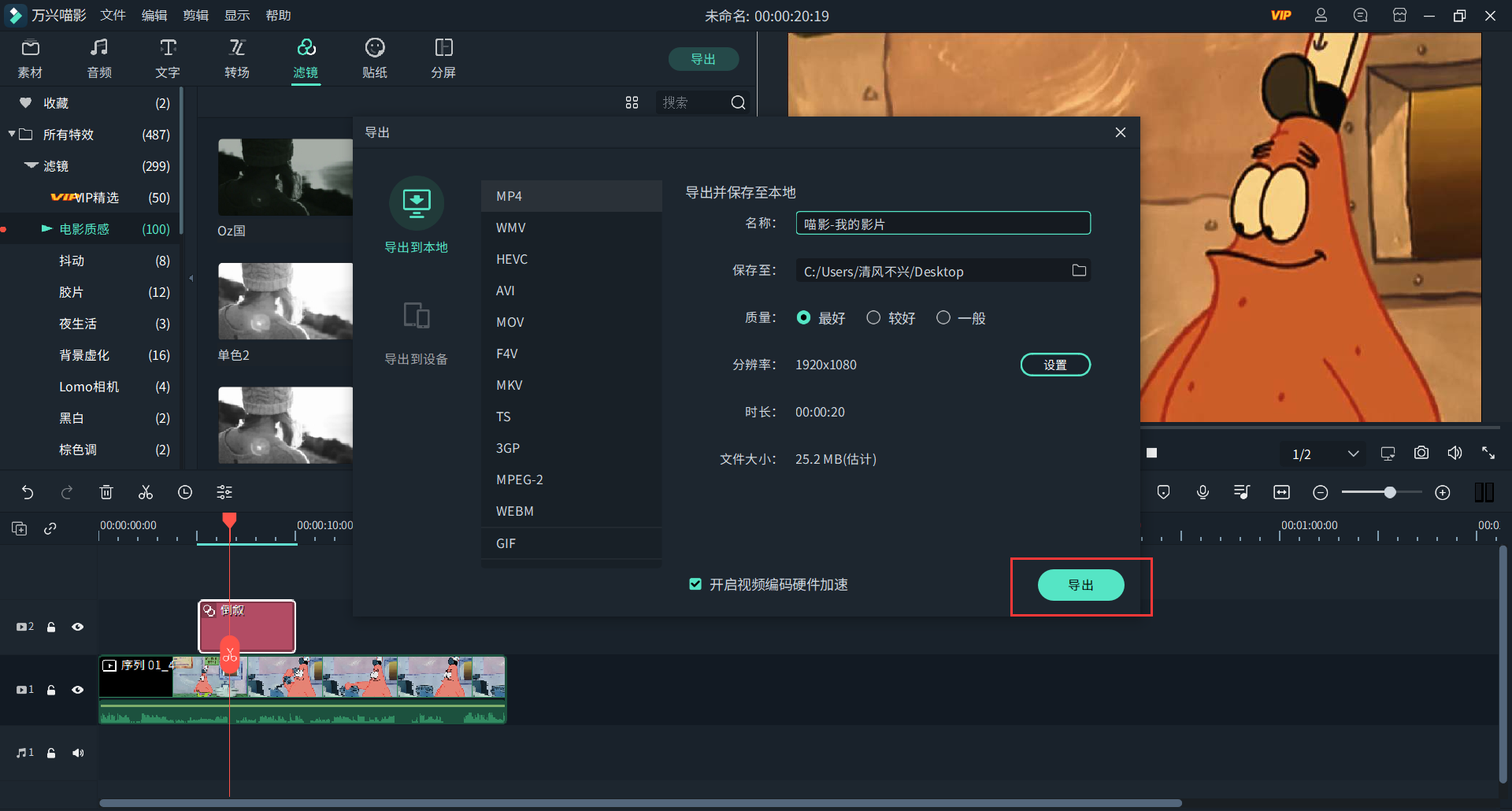Hide video track 1 with the eye toggle
This screenshot has height=811, width=1512.
point(77,690)
